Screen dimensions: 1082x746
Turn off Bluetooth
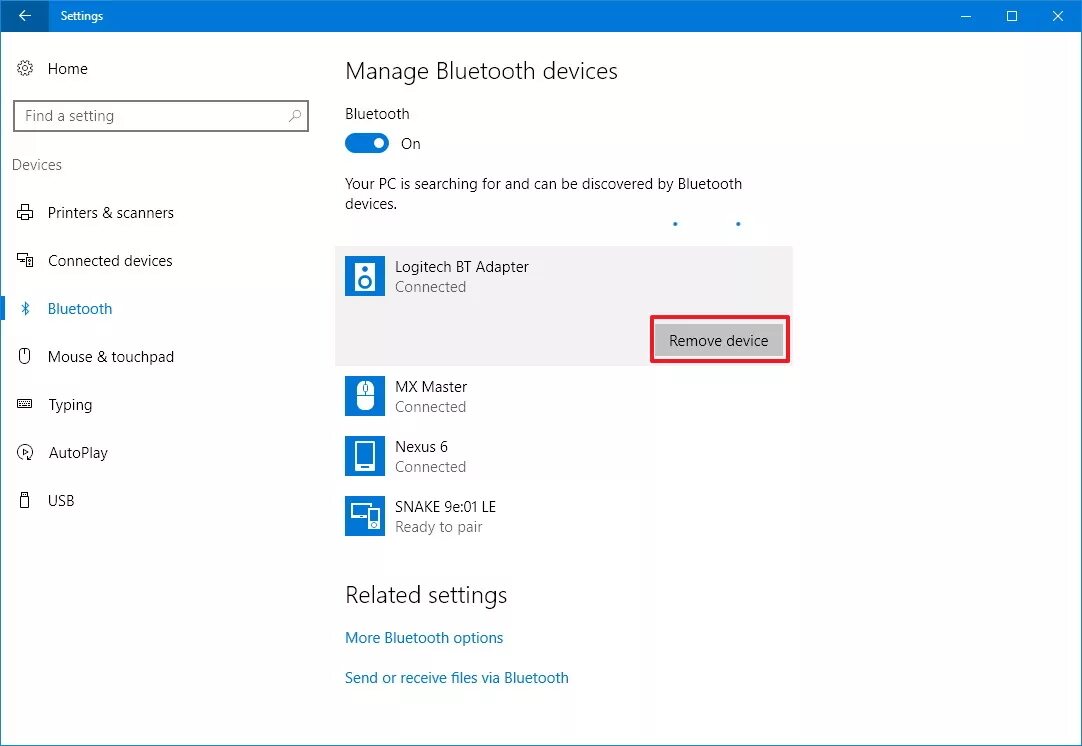[x=366, y=143]
